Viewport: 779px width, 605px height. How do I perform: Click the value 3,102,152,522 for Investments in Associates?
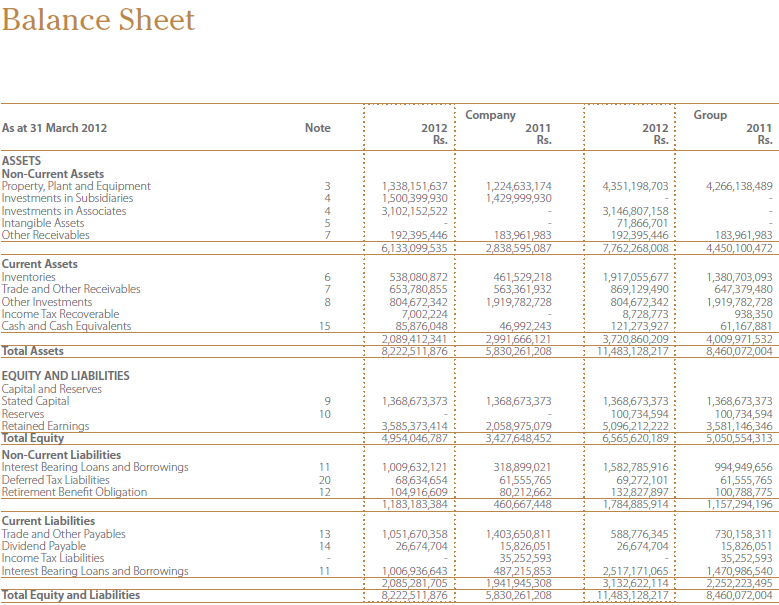[415, 211]
